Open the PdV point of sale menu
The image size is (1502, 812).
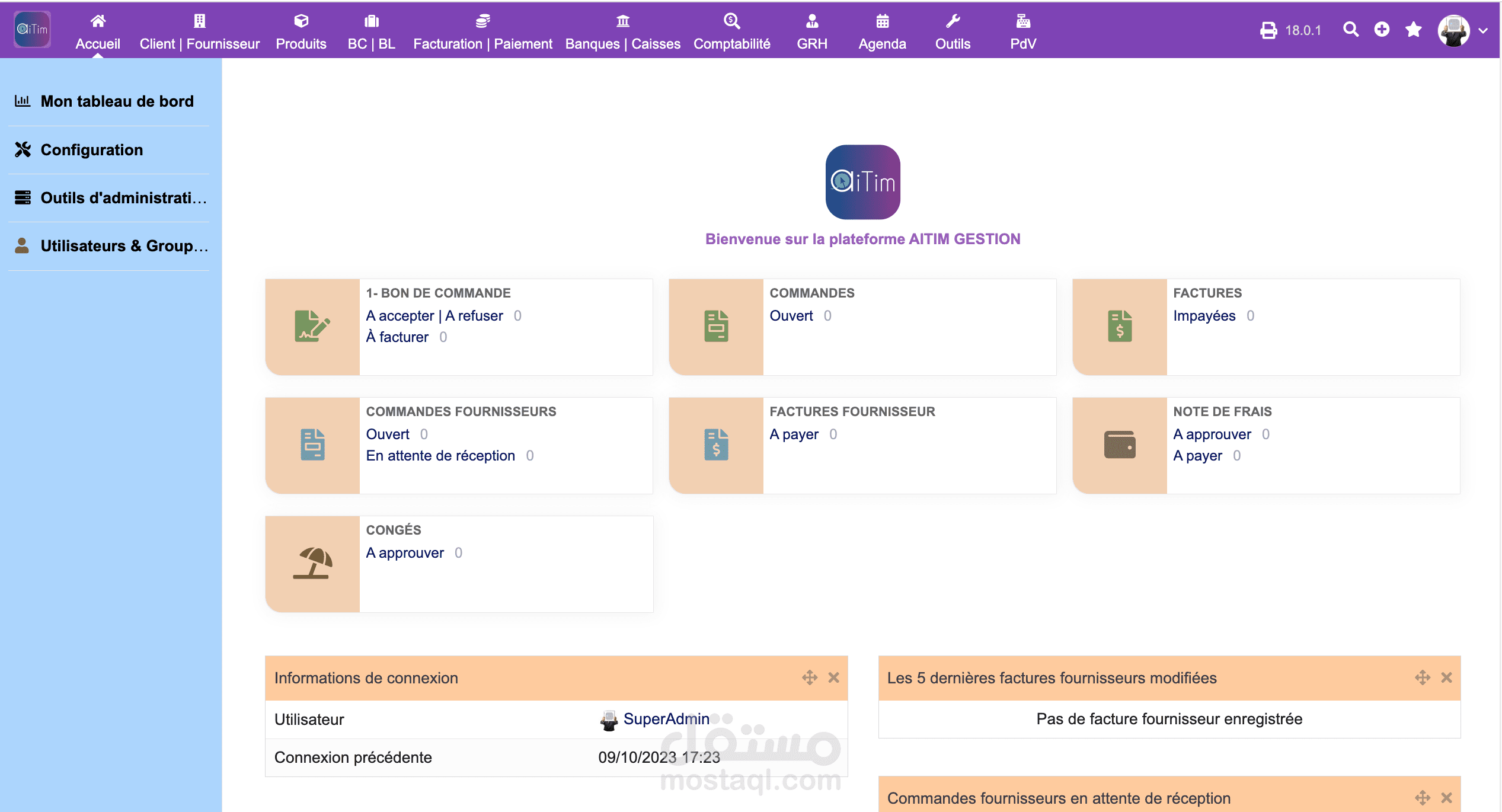(x=1024, y=32)
